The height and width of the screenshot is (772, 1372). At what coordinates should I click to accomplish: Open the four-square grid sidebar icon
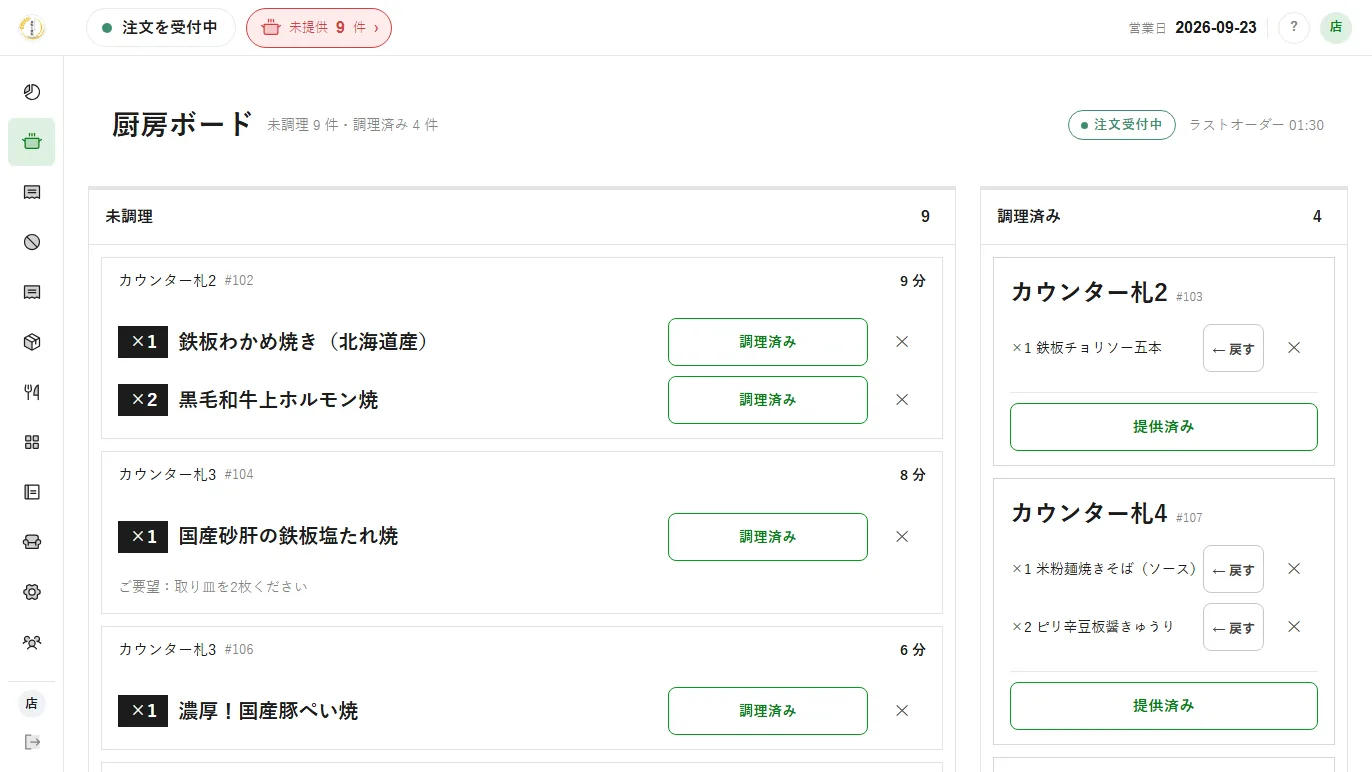[32, 442]
